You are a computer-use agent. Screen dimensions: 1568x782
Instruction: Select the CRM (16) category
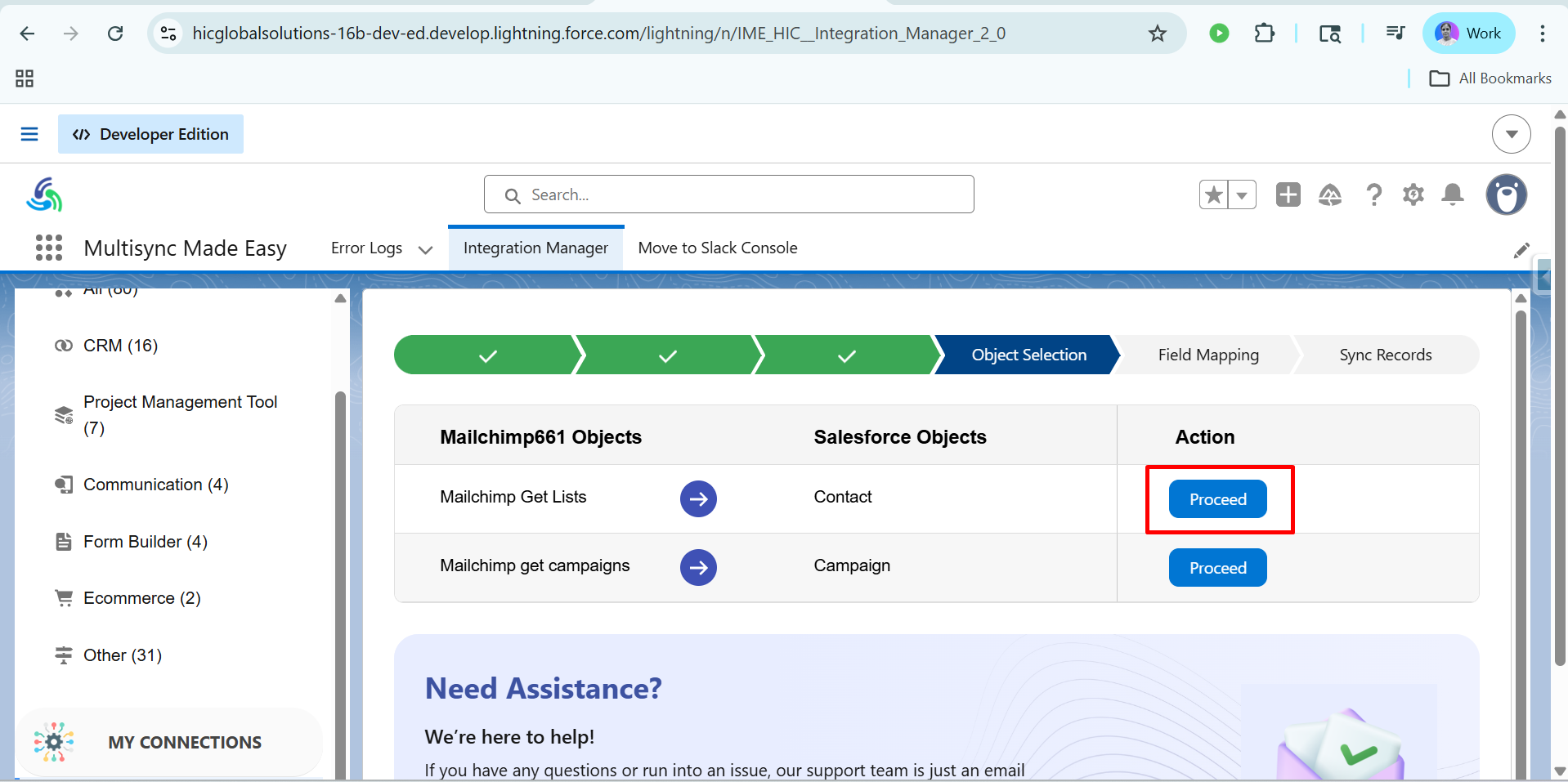click(x=120, y=346)
